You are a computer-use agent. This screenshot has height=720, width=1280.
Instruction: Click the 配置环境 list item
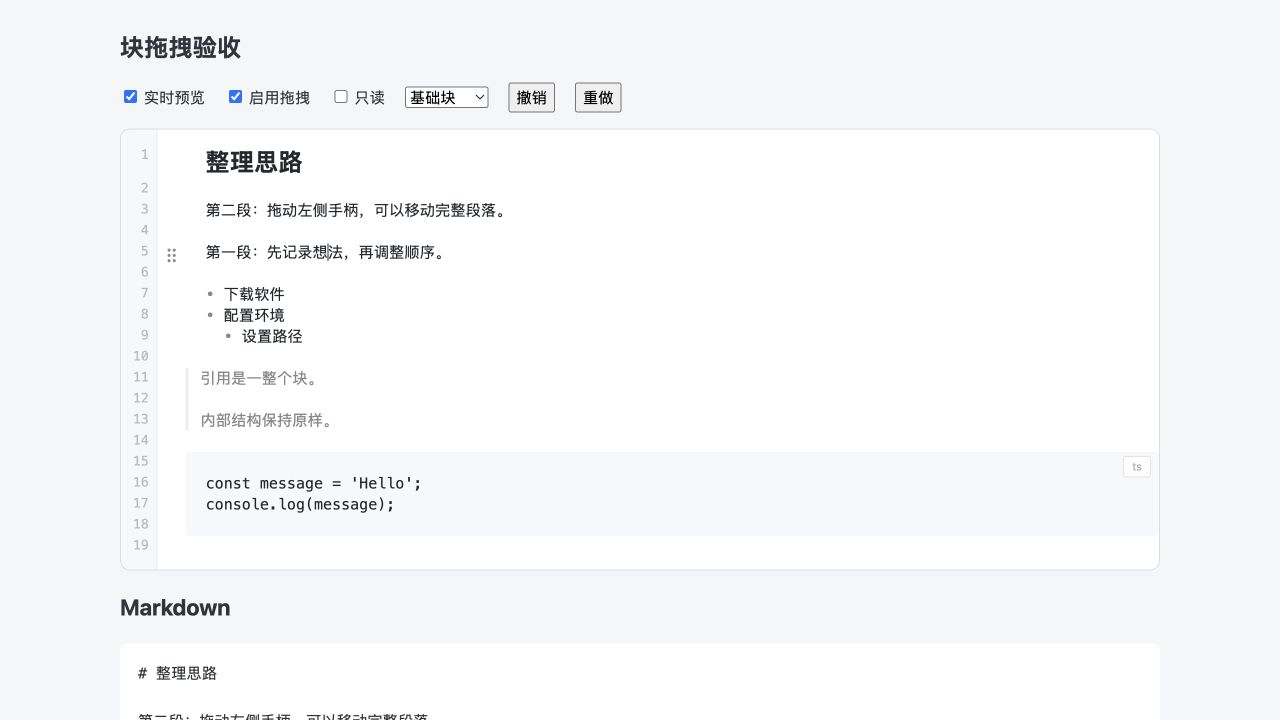(x=254, y=315)
